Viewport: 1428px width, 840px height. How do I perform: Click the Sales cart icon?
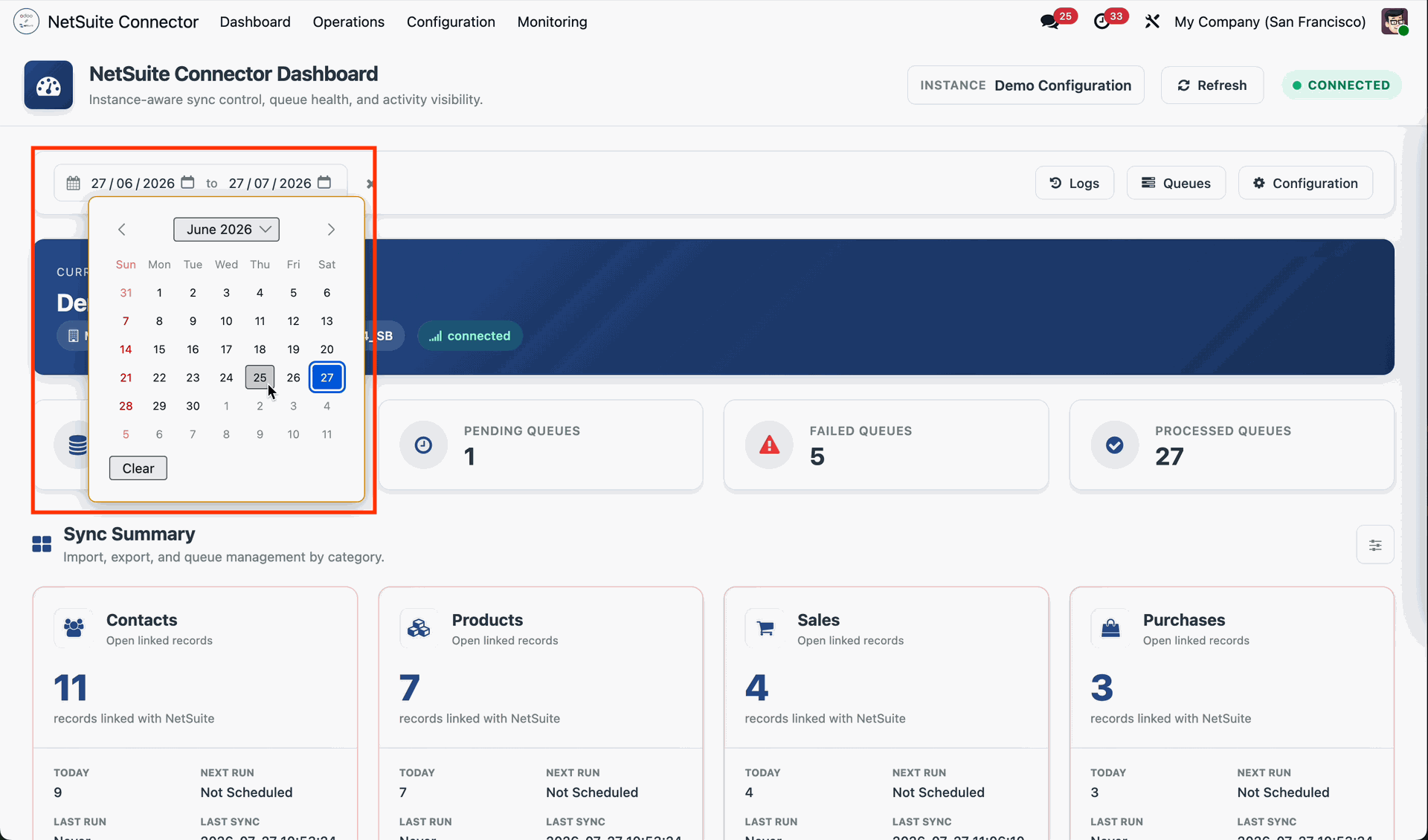tap(765, 628)
